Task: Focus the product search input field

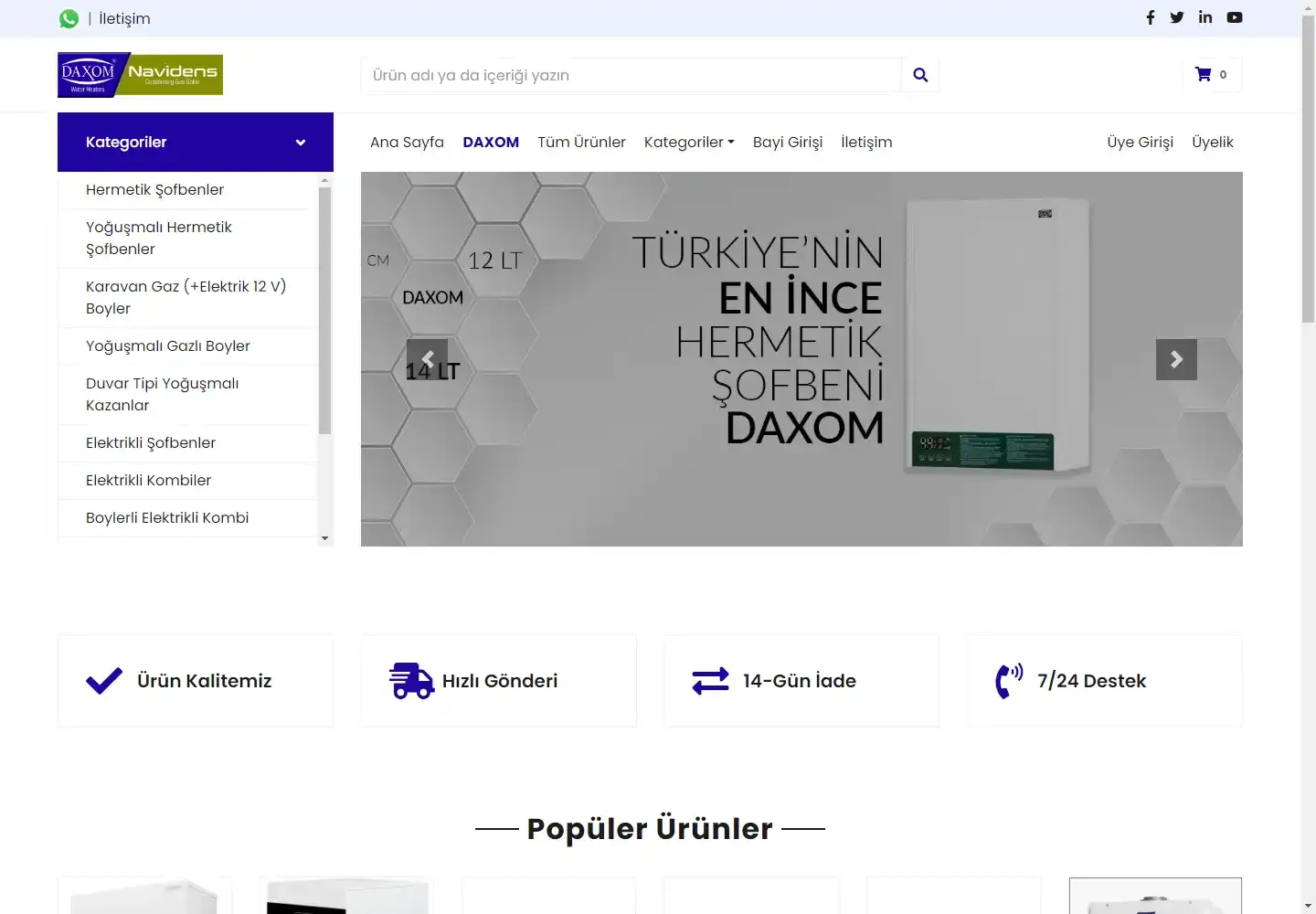Action: click(x=631, y=75)
